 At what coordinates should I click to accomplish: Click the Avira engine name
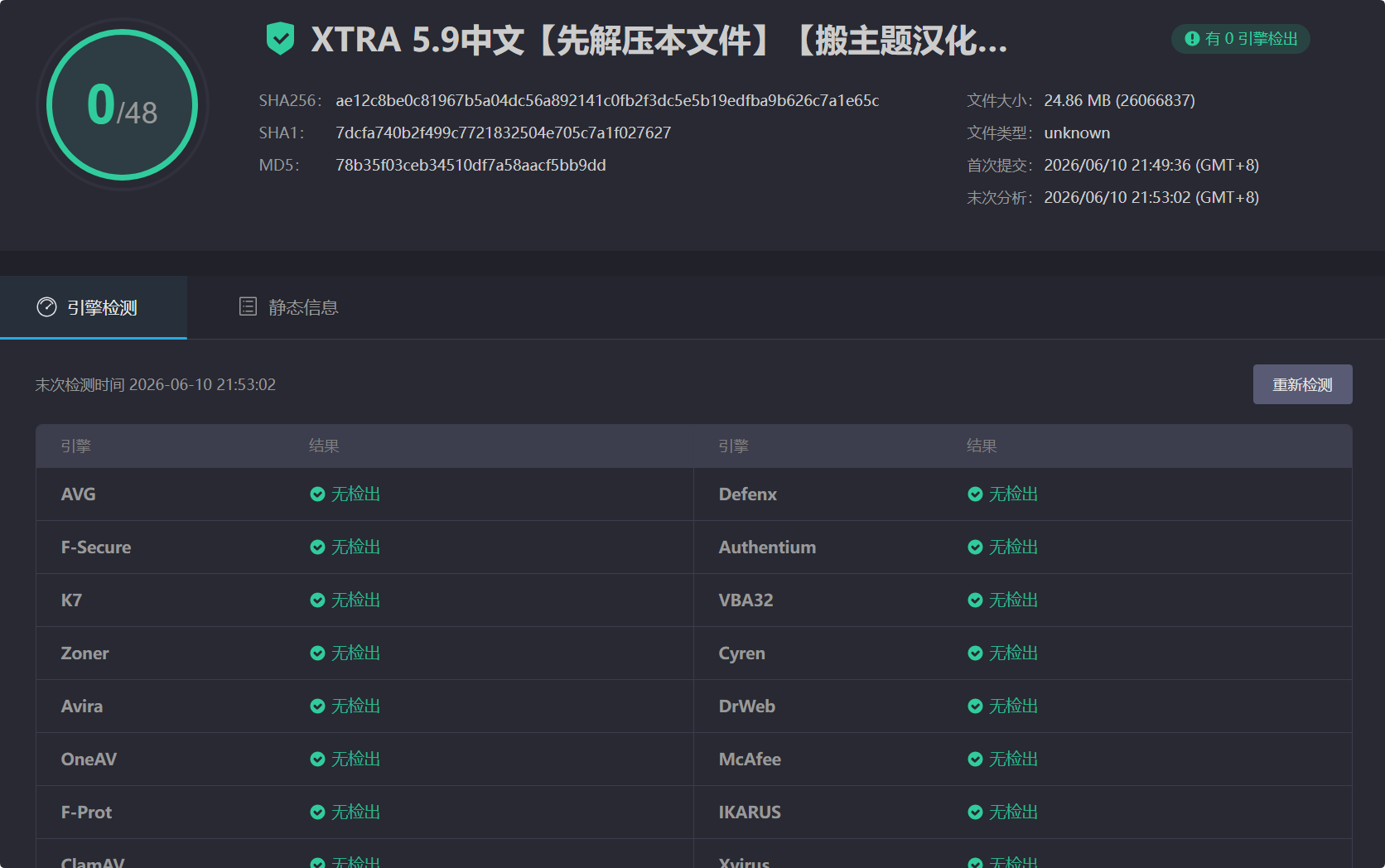(x=82, y=706)
